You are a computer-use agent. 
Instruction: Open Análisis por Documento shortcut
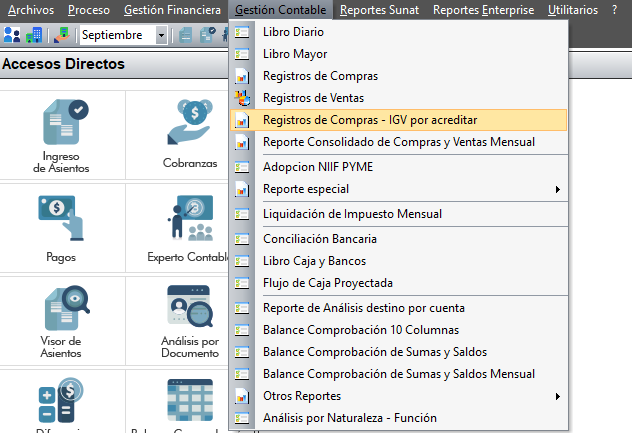point(190,321)
